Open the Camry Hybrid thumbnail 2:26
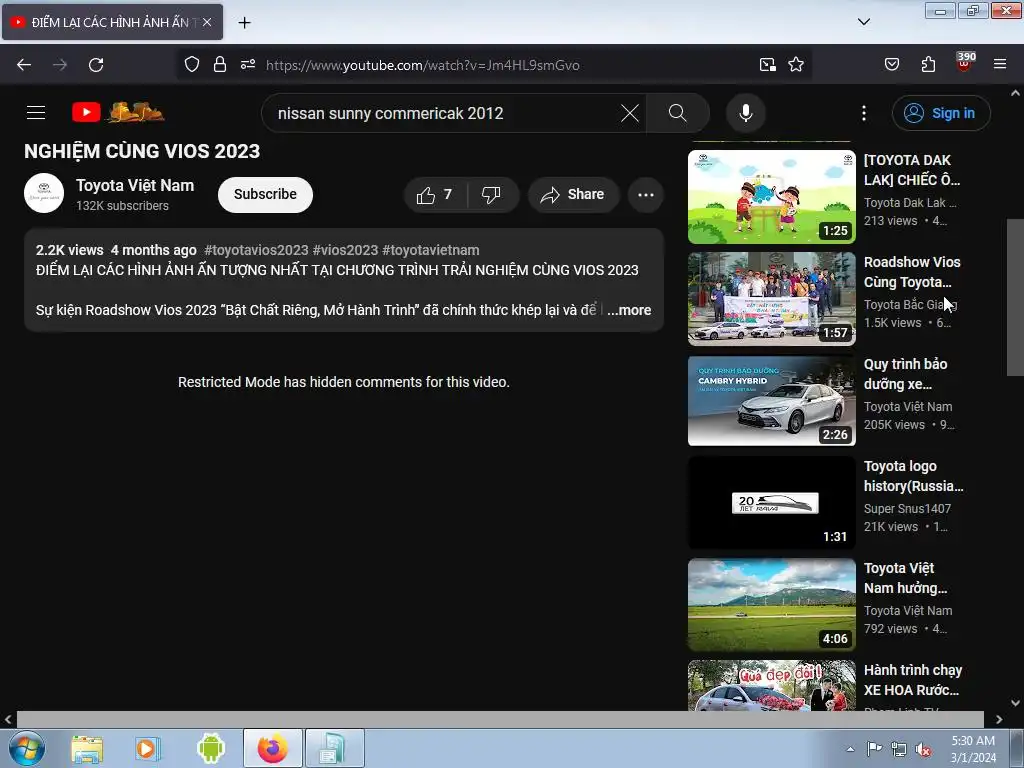 pyautogui.click(x=771, y=400)
